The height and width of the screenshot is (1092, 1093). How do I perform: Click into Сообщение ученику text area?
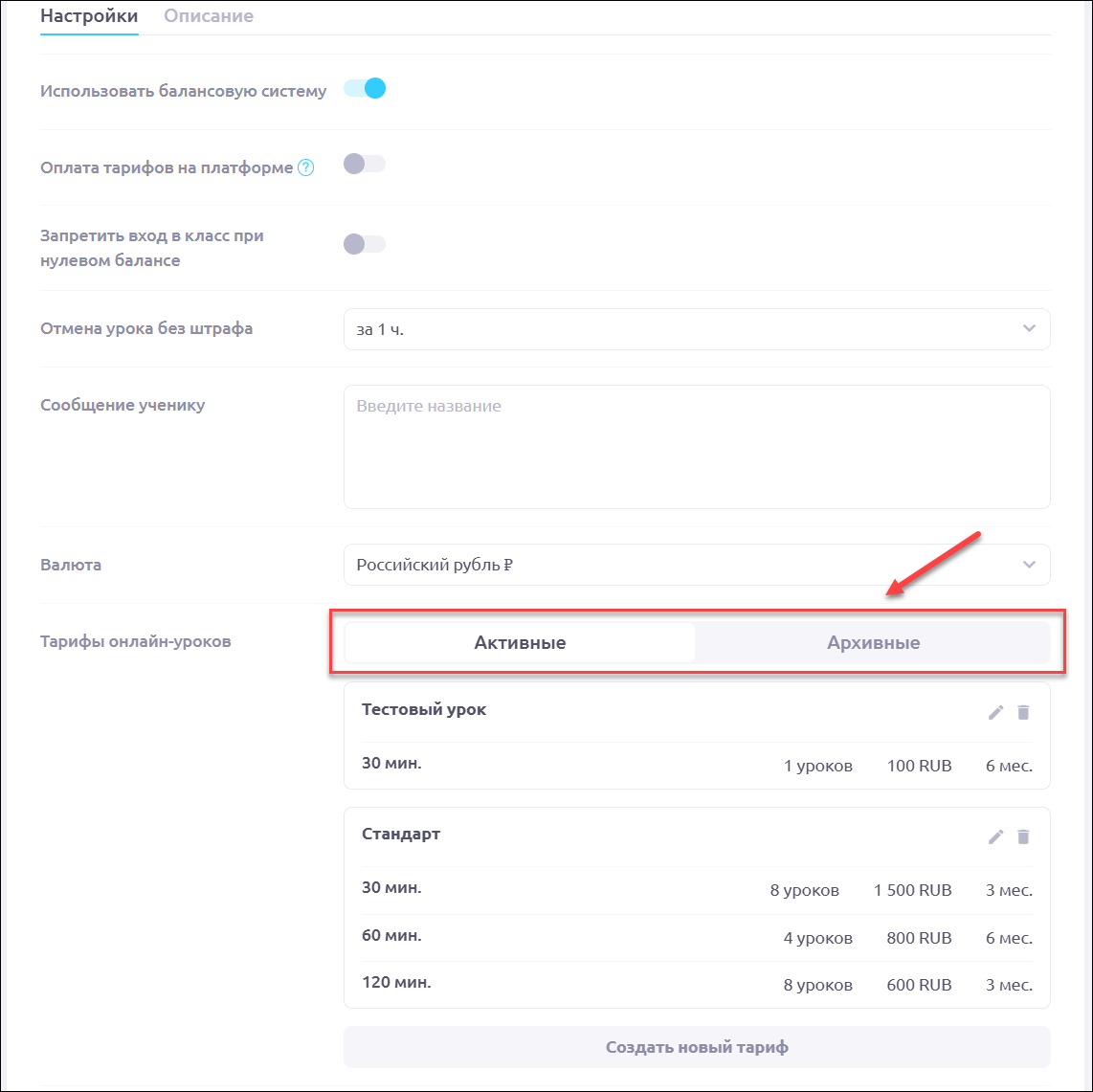tap(696, 447)
